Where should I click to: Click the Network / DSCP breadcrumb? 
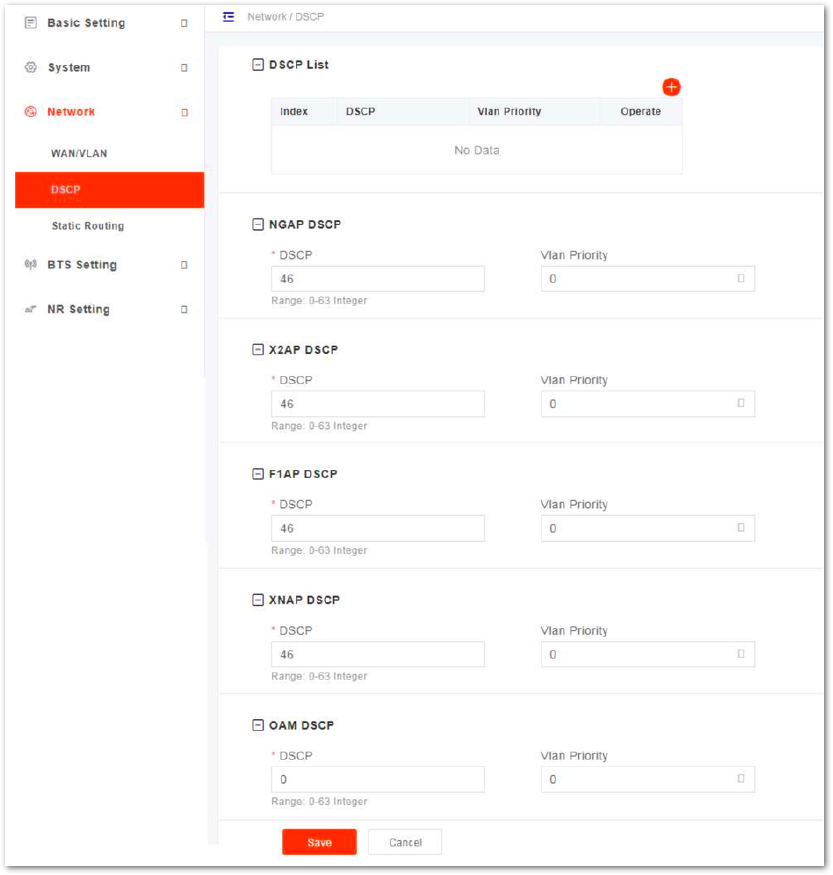point(286,17)
